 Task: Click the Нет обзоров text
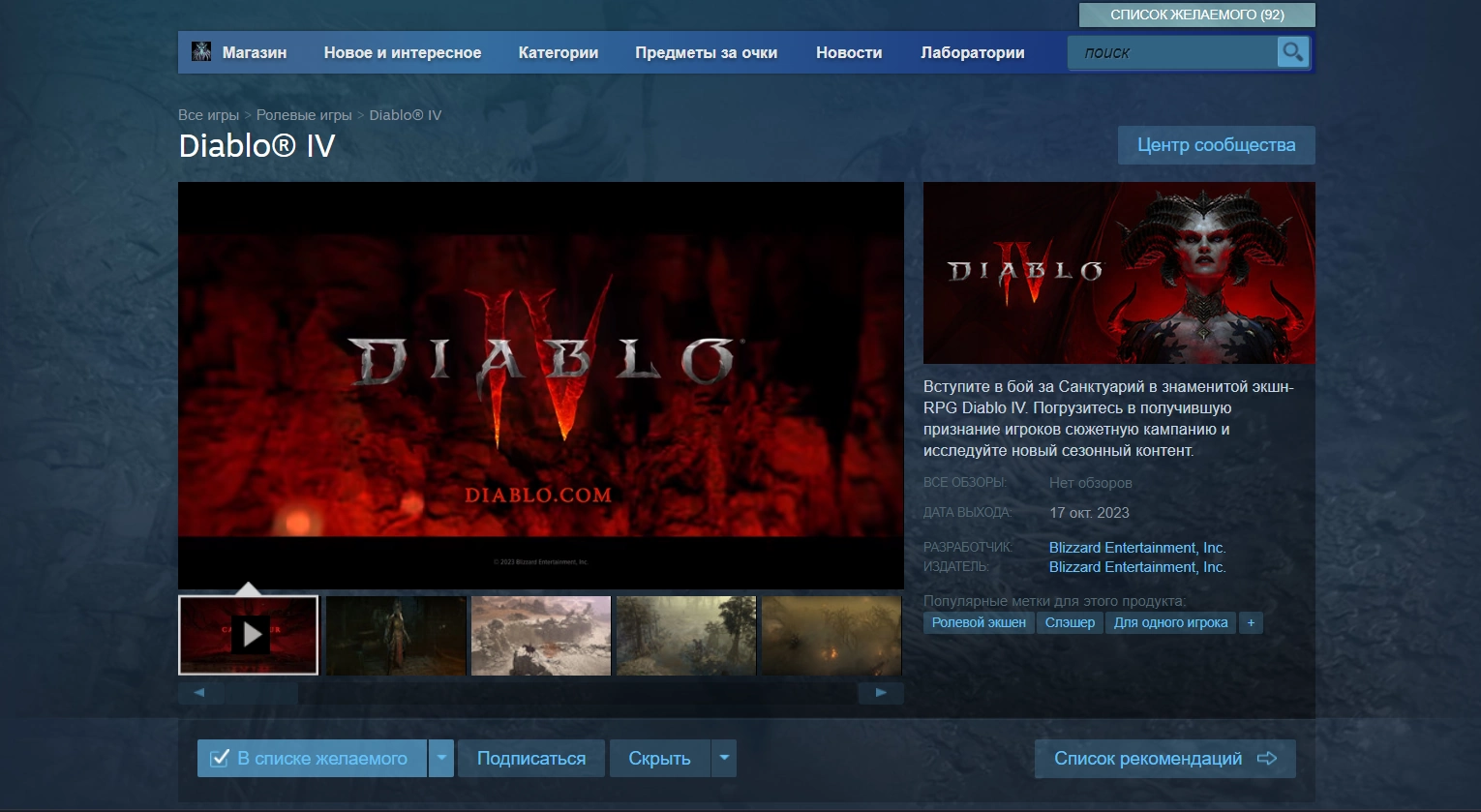(x=1091, y=483)
